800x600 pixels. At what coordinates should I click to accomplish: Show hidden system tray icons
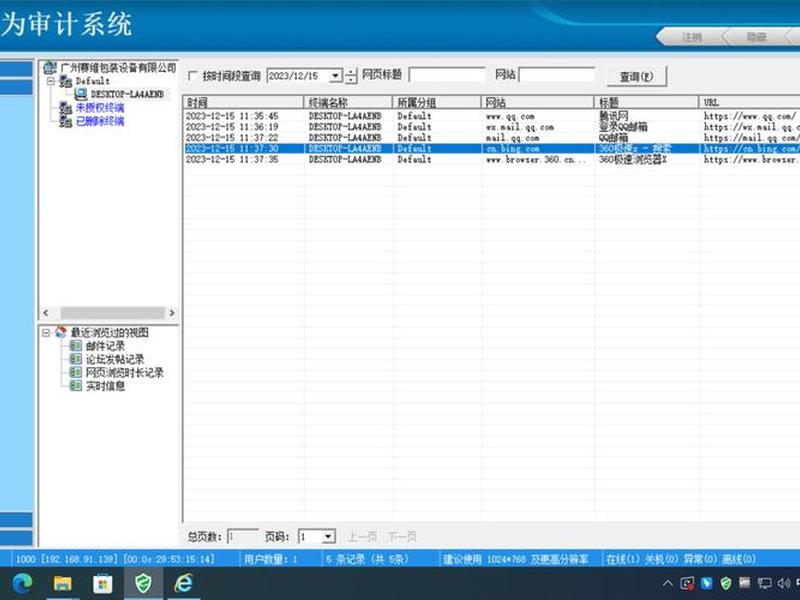tap(667, 583)
